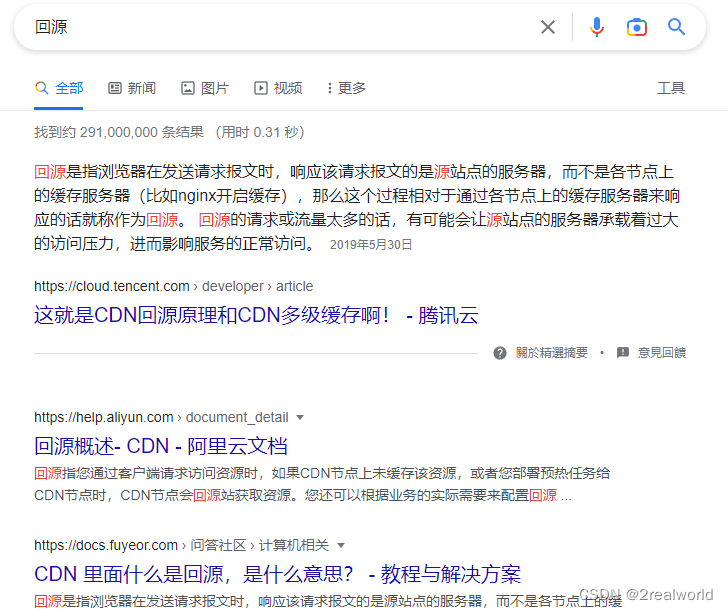Open the Tencent Cloud CDN回源原理 article link
Image resolution: width=728 pixels, height=610 pixels.
pos(256,315)
